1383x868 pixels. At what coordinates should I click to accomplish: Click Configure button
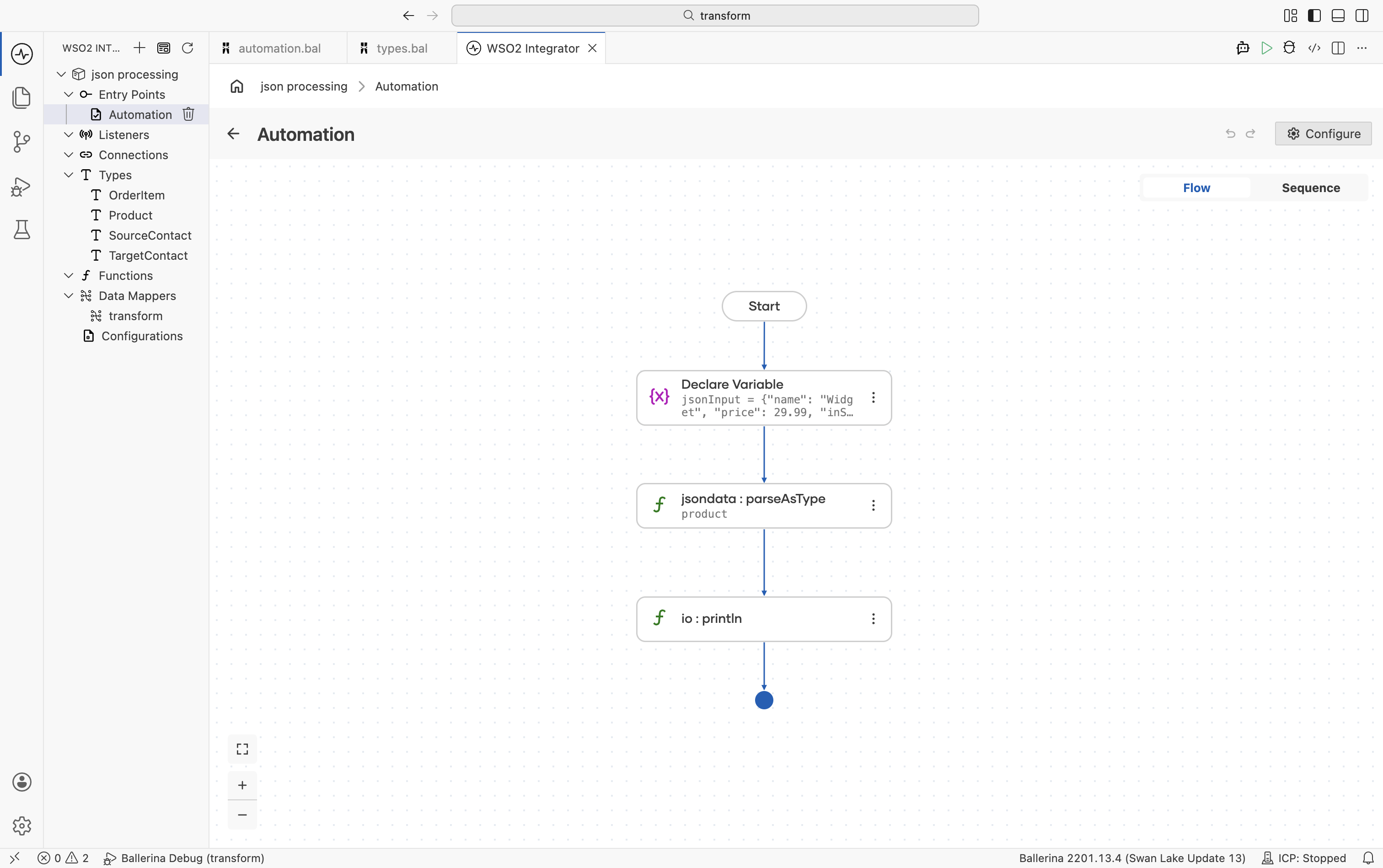click(1323, 134)
